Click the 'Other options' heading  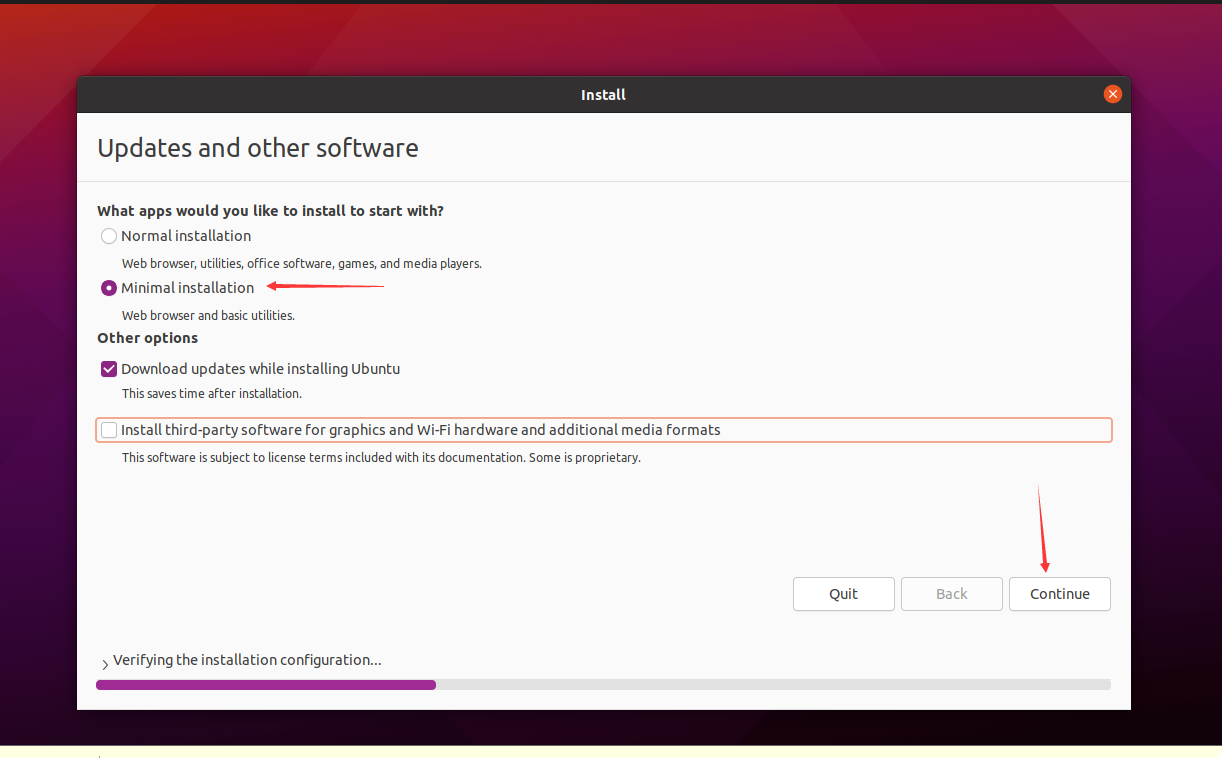(x=148, y=338)
